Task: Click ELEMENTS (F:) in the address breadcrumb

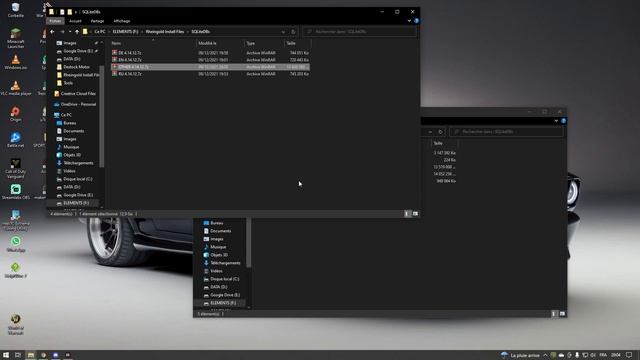Action: [125, 31]
